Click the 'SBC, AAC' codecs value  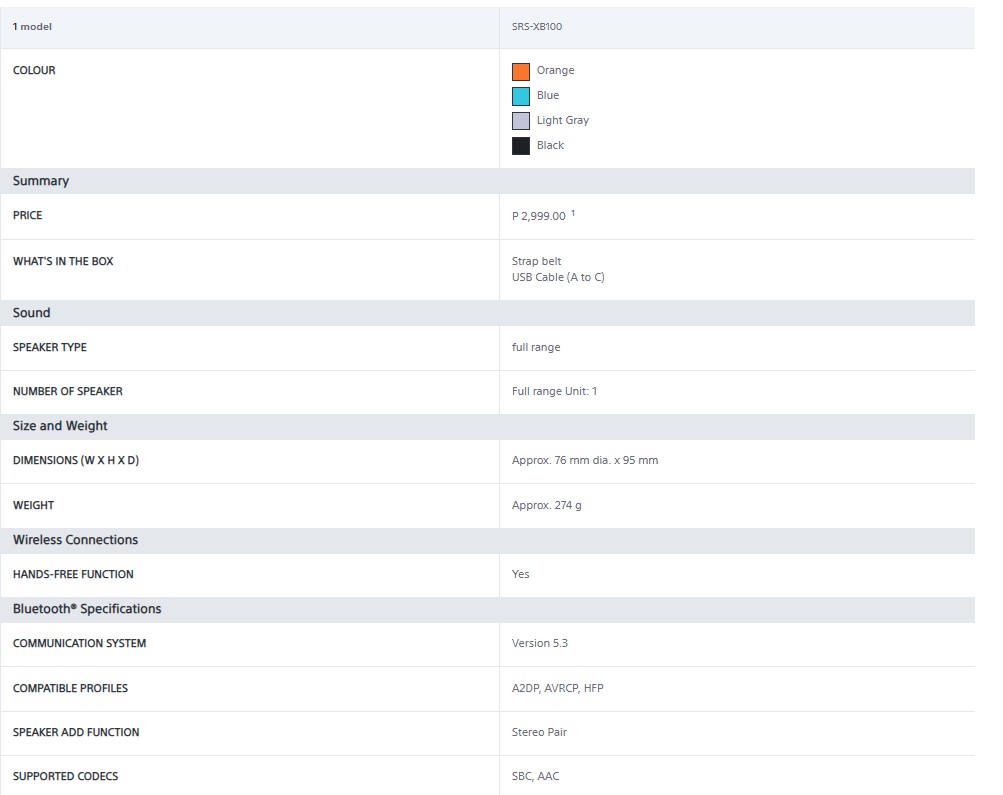[535, 776]
